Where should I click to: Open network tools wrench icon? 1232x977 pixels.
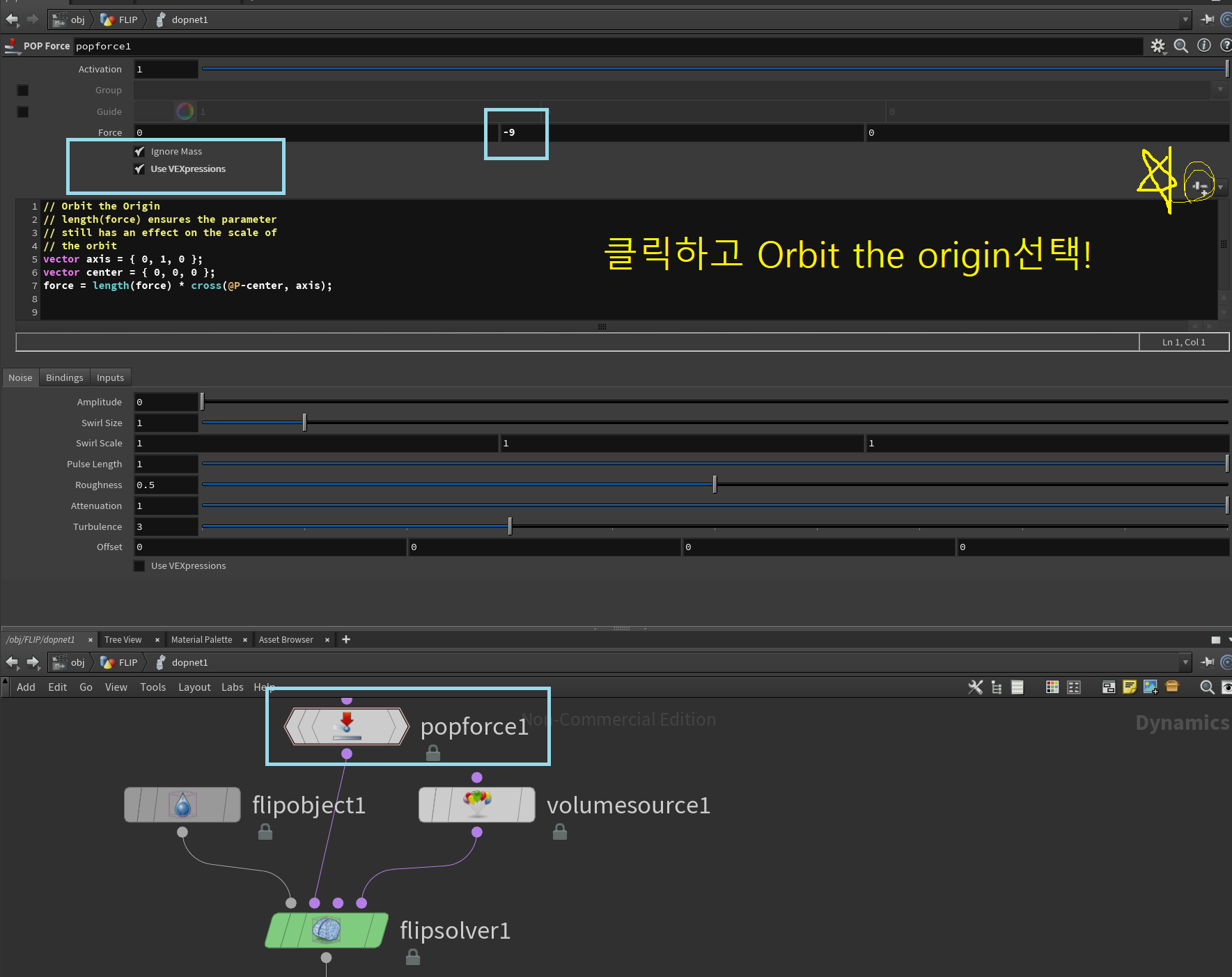pos(976,687)
